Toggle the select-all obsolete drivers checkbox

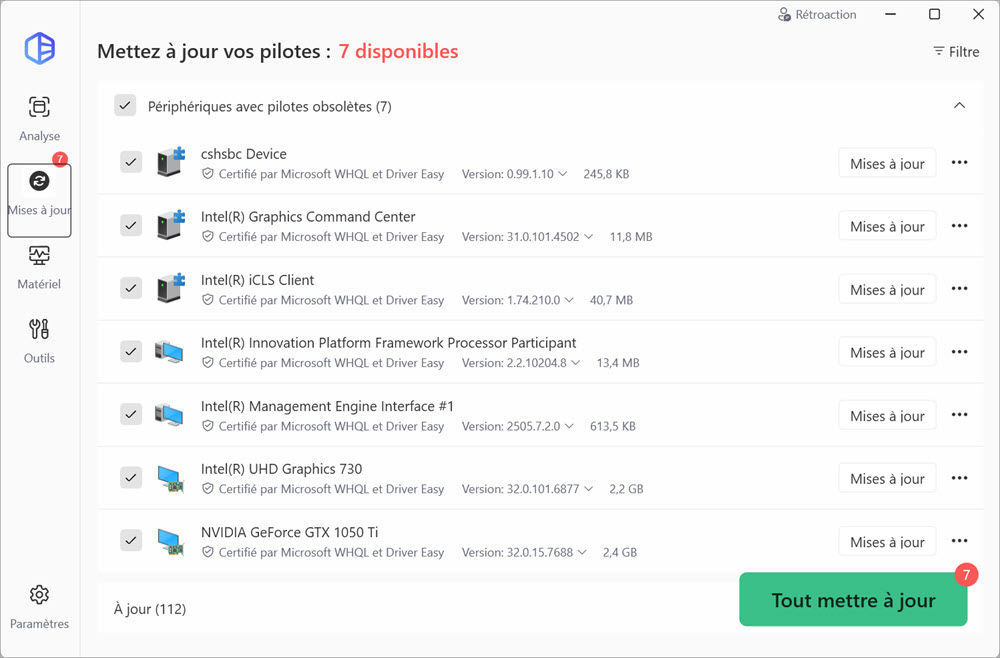125,106
